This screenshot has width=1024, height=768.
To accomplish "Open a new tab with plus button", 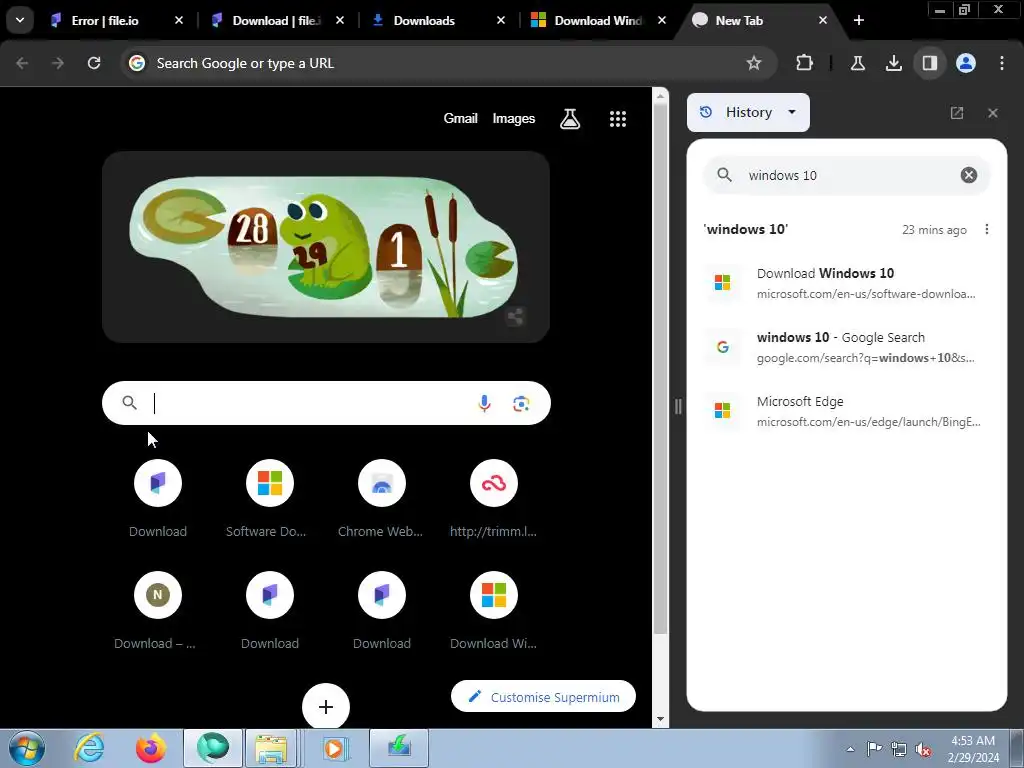I will point(859,20).
